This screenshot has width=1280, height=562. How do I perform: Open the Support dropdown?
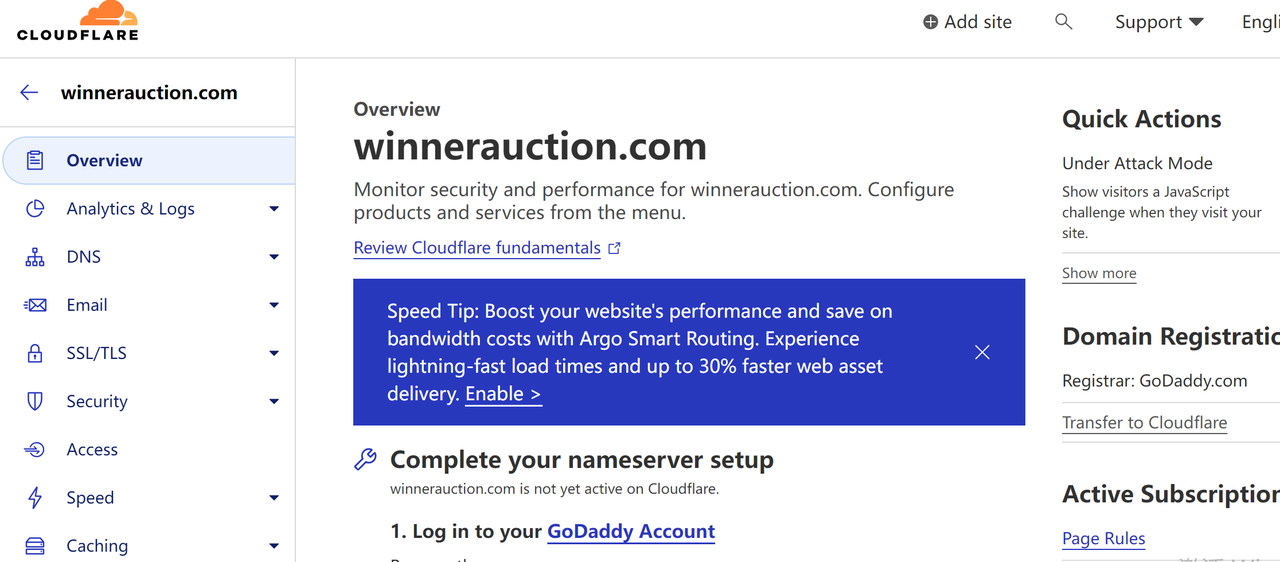[1159, 22]
